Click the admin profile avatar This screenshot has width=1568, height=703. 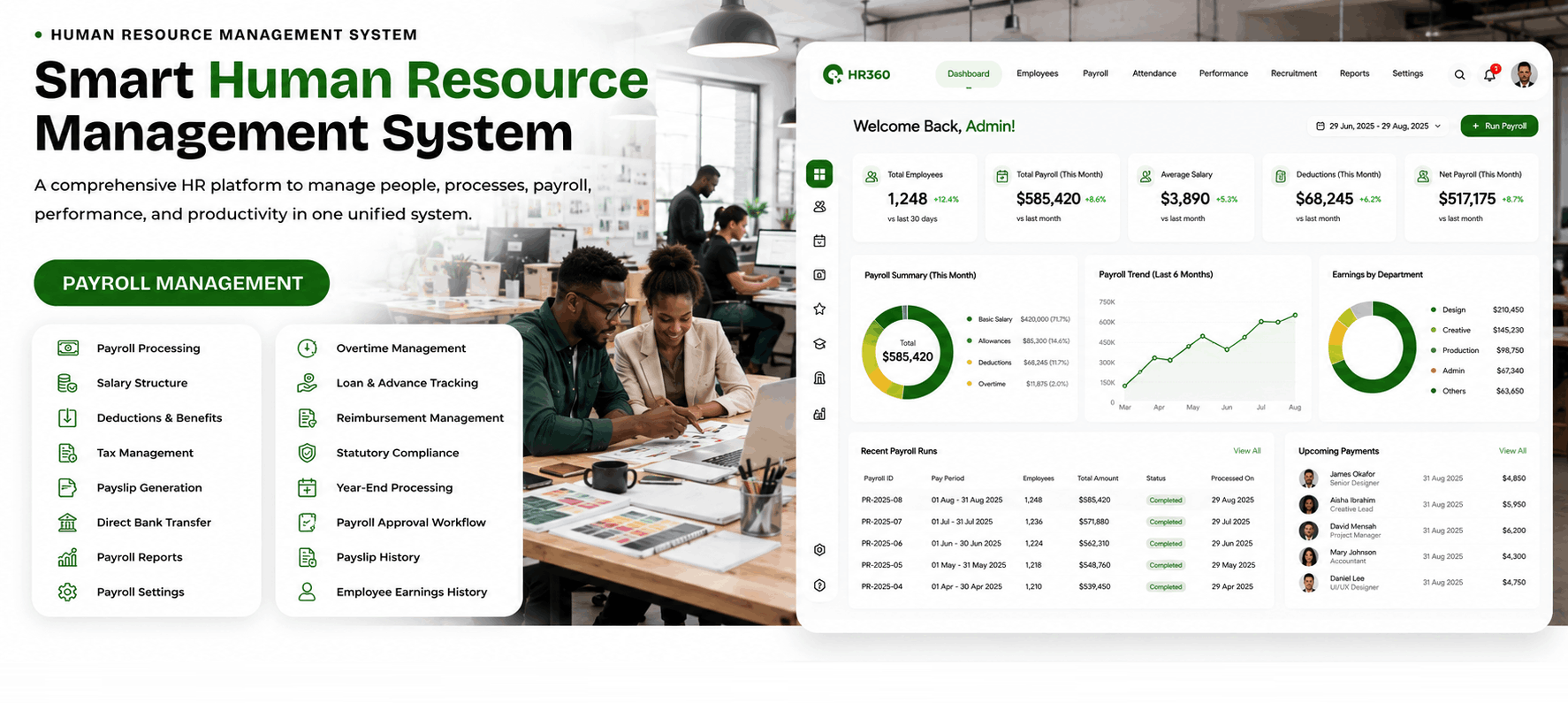[x=1524, y=74]
